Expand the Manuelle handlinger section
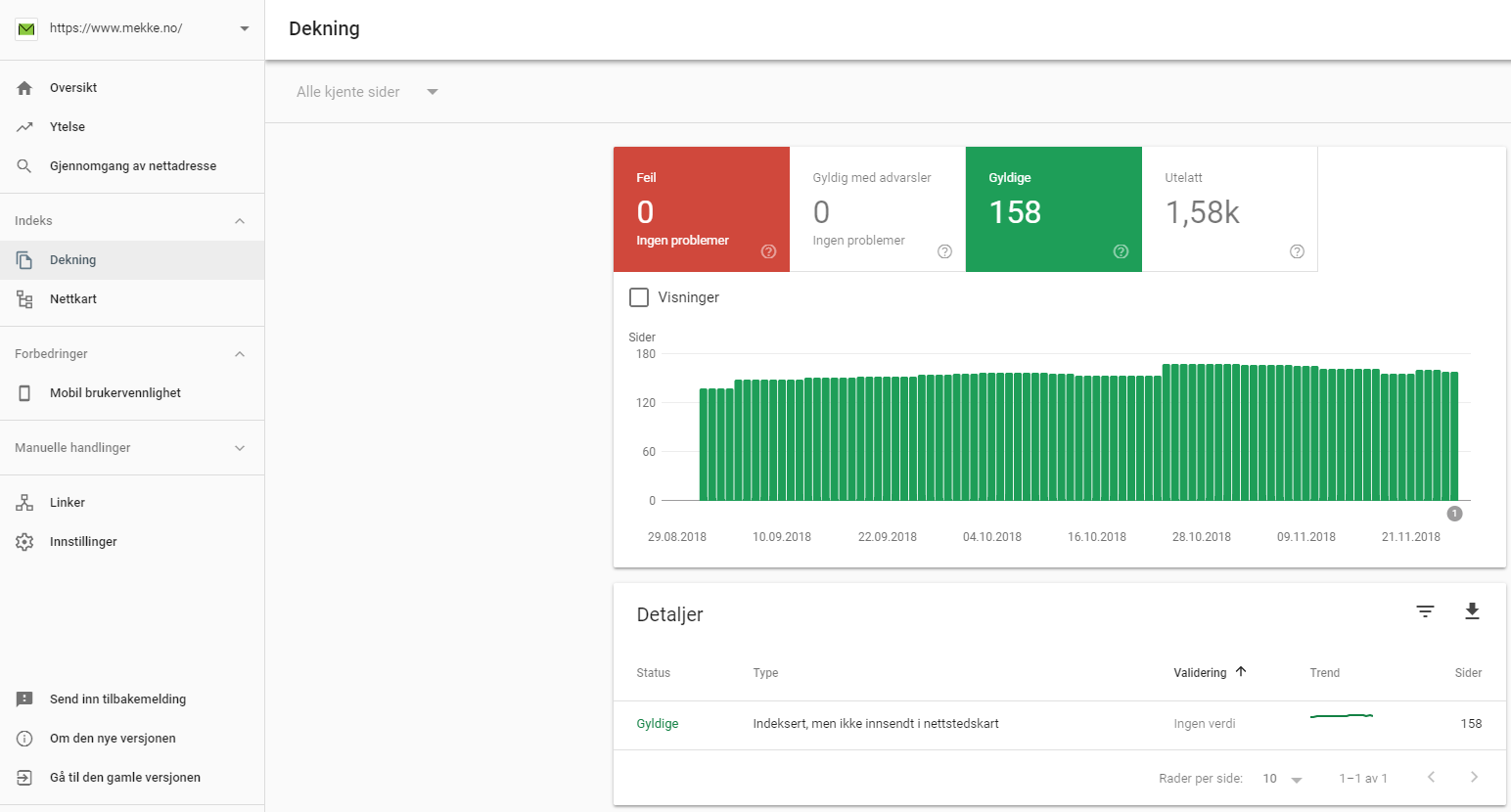Screen dimensions: 1511x812 point(240,448)
